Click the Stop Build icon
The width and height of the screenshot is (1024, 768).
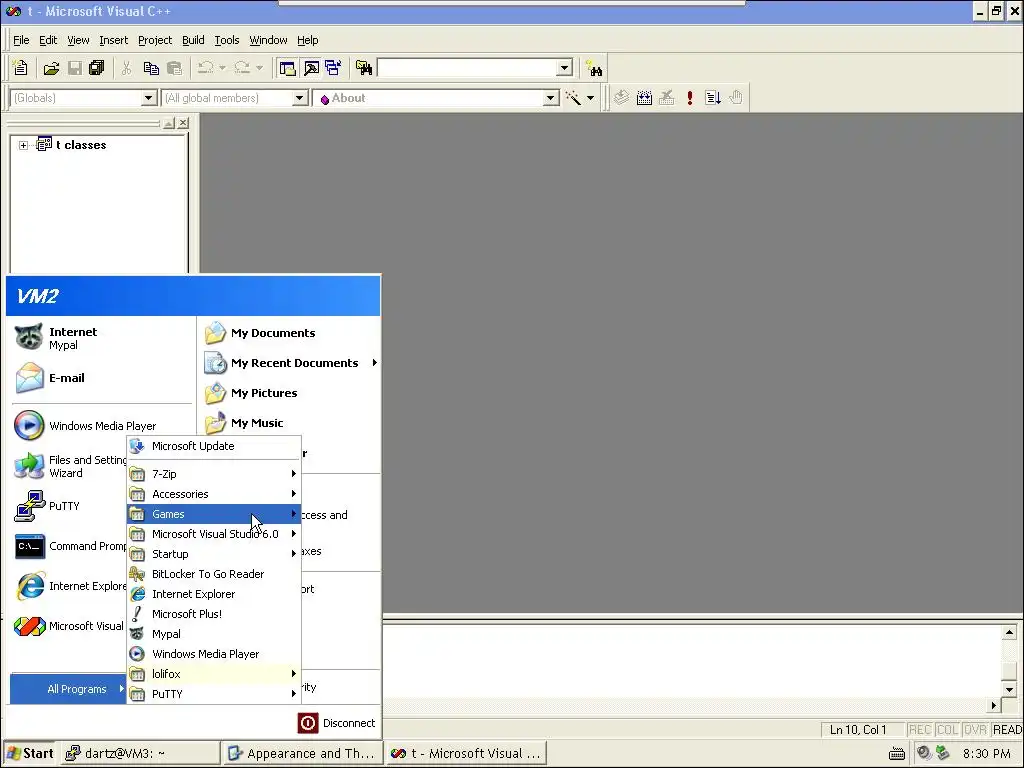667,98
